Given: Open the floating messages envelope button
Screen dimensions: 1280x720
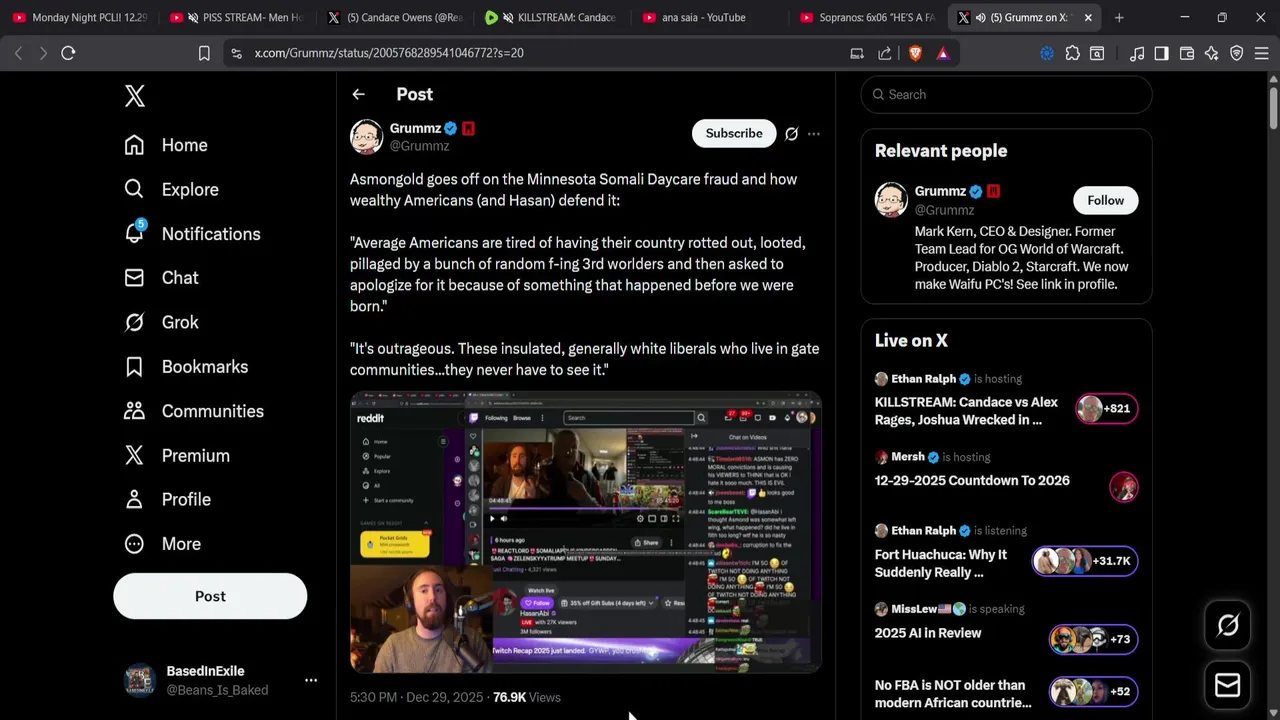Looking at the screenshot, I should point(1227,685).
